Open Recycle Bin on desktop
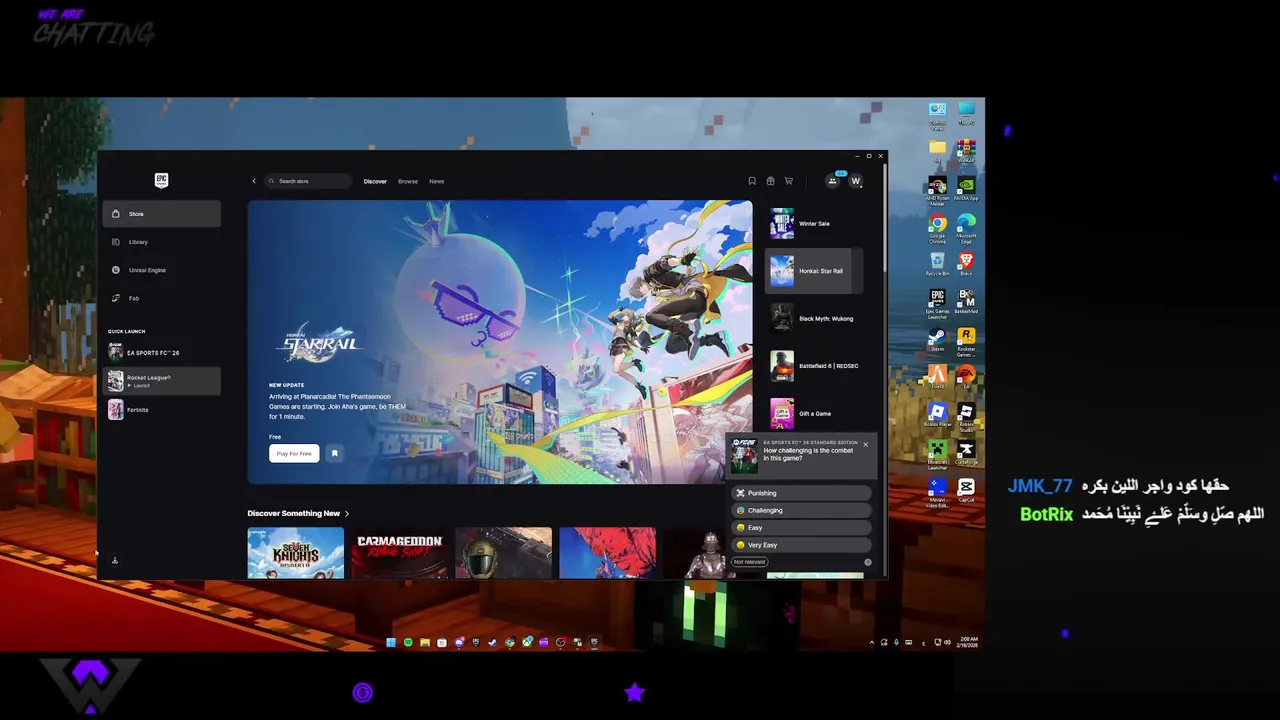1280x720 pixels. (937, 263)
